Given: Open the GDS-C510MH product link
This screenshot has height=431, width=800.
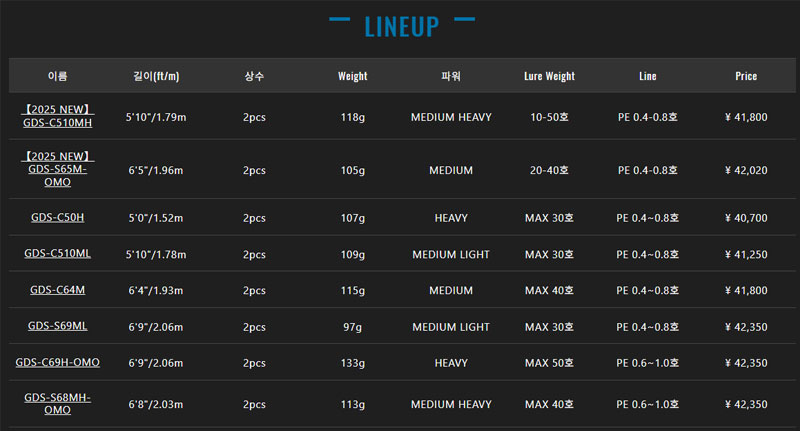Looking at the screenshot, I should 57,123.
